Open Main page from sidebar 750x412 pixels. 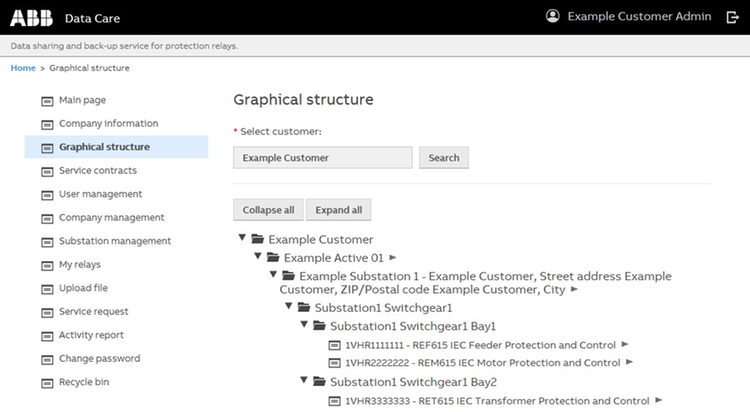82,100
